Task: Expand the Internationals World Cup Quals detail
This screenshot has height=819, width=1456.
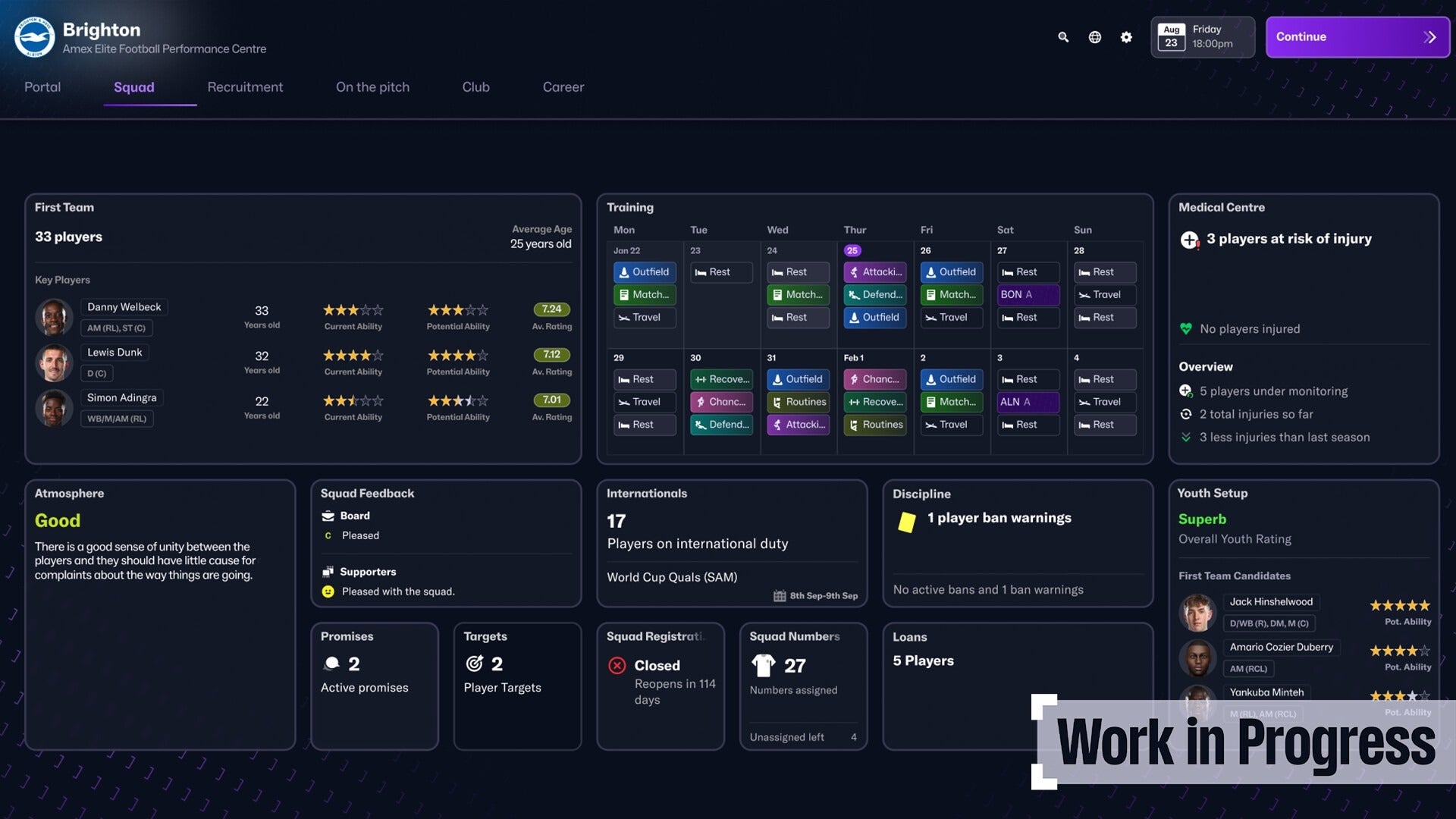Action: point(671,577)
